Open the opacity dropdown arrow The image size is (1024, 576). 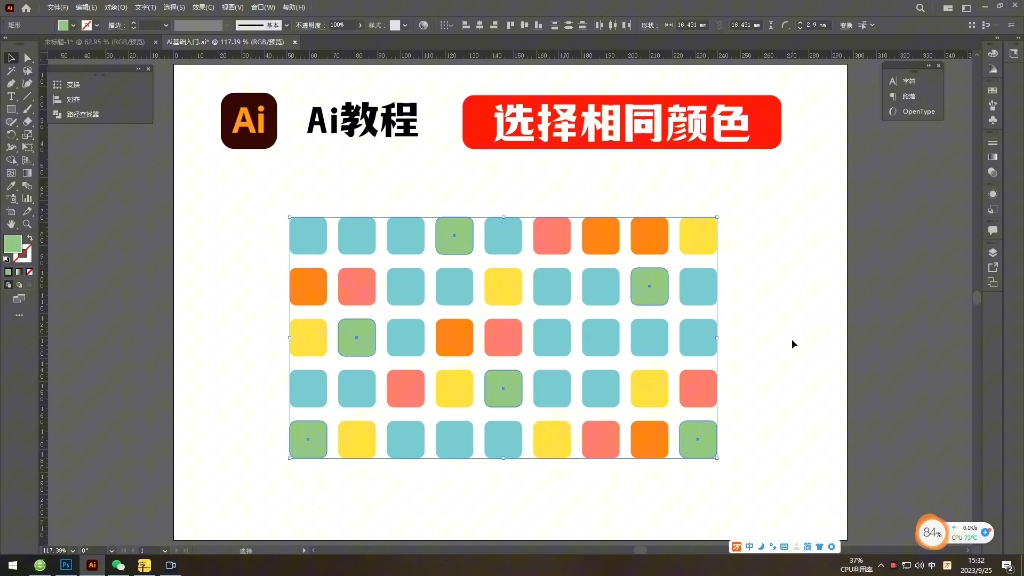[x=360, y=23]
